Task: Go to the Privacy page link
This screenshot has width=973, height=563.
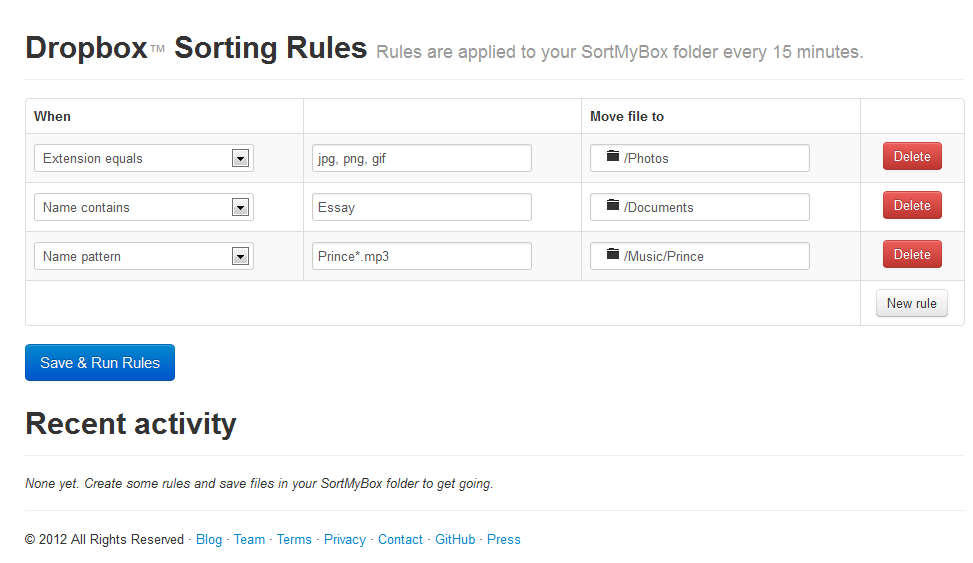Action: pos(345,539)
